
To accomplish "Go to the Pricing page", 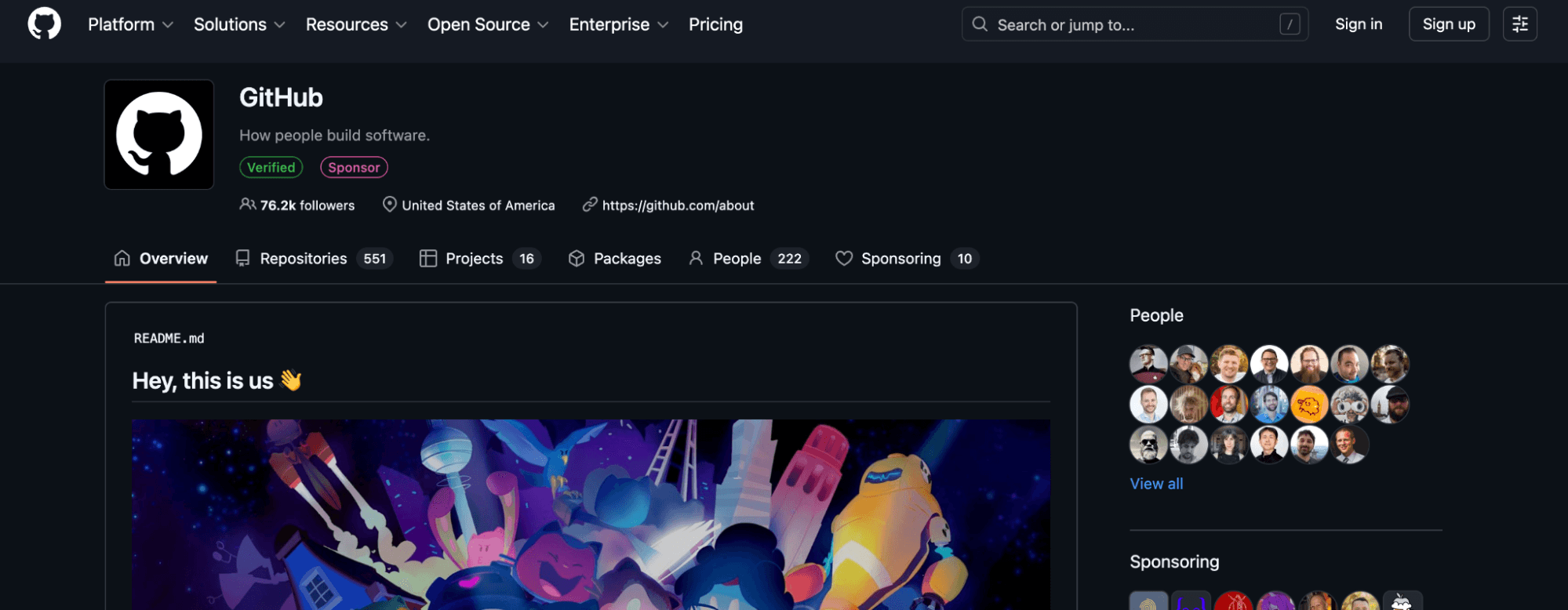I will (715, 24).
